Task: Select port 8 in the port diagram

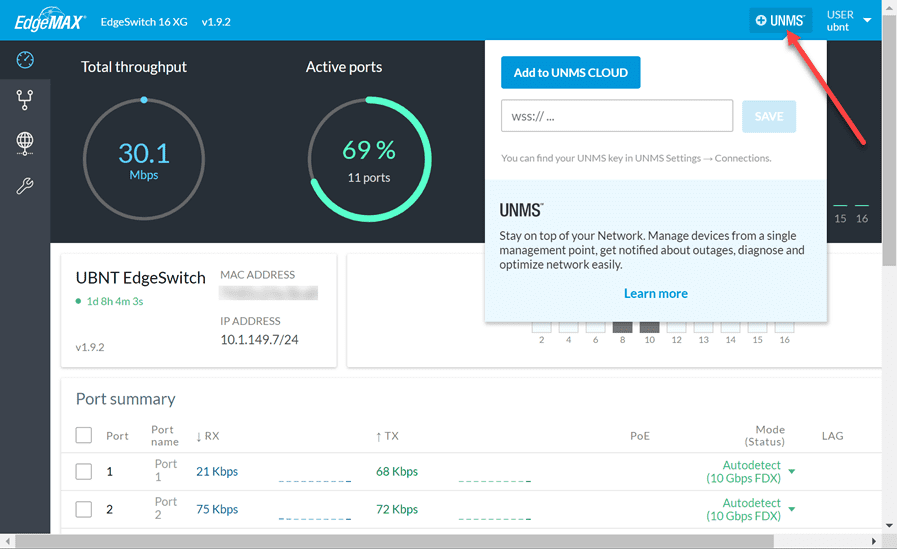Action: click(x=622, y=328)
